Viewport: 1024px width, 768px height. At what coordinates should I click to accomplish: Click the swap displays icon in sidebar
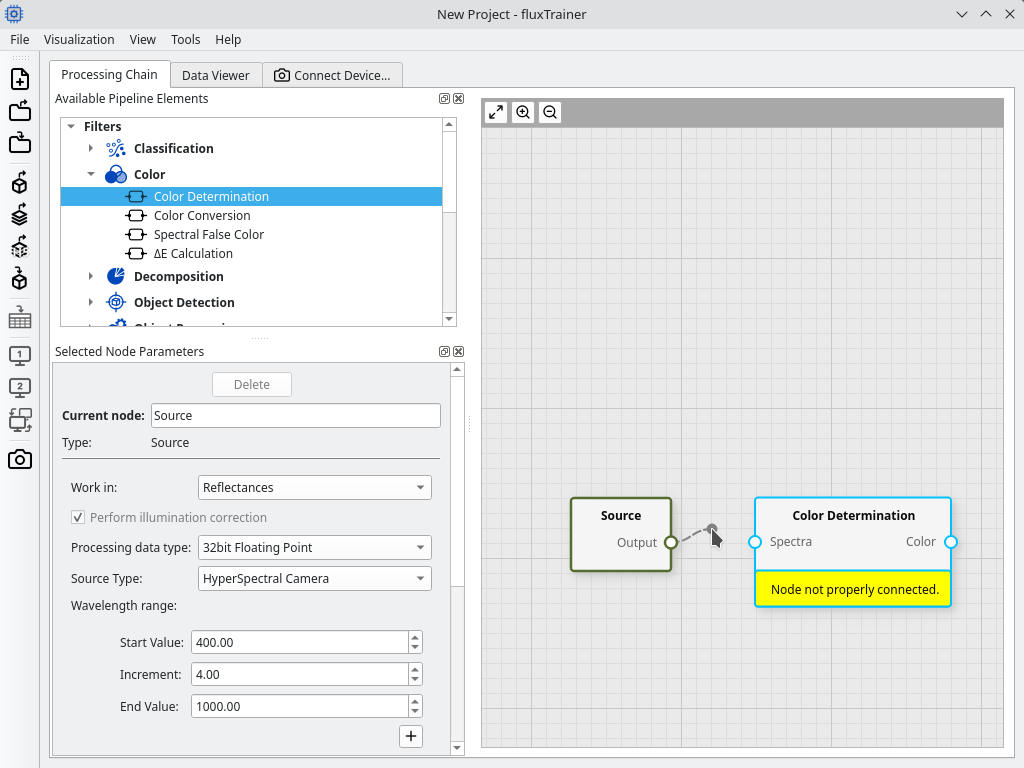(20, 420)
